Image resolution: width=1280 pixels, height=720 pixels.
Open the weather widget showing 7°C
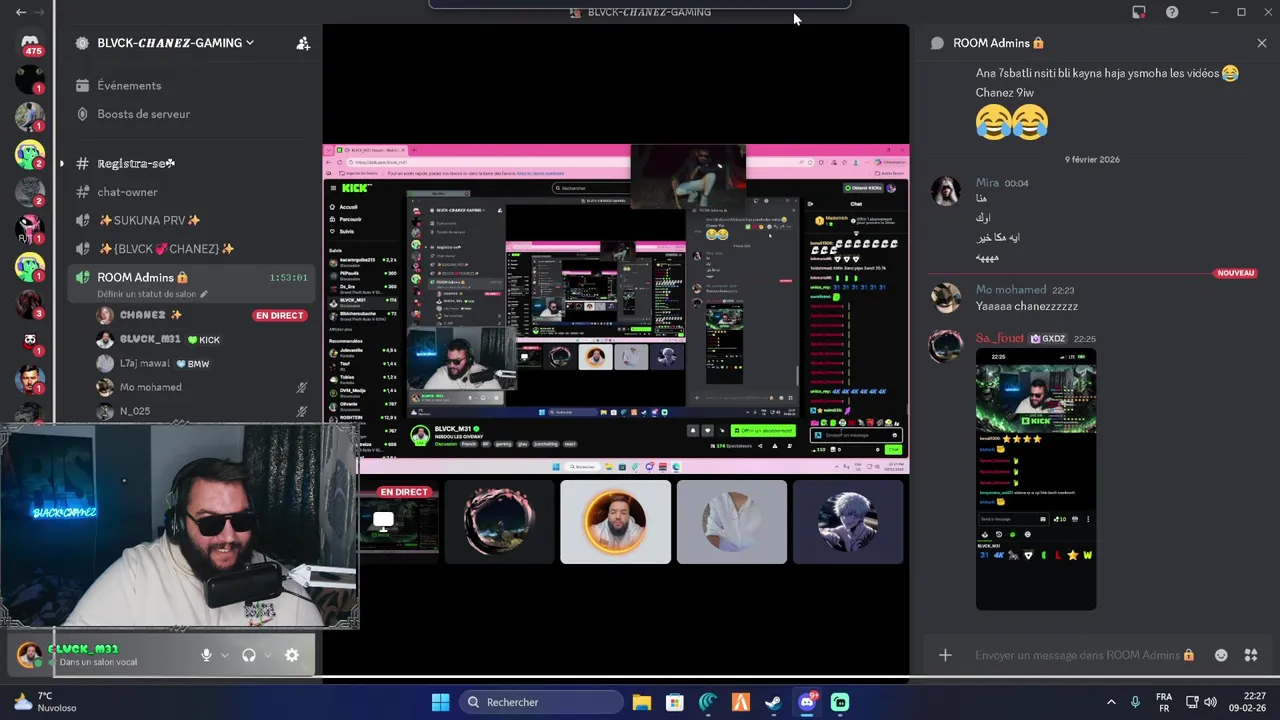[x=45, y=702]
